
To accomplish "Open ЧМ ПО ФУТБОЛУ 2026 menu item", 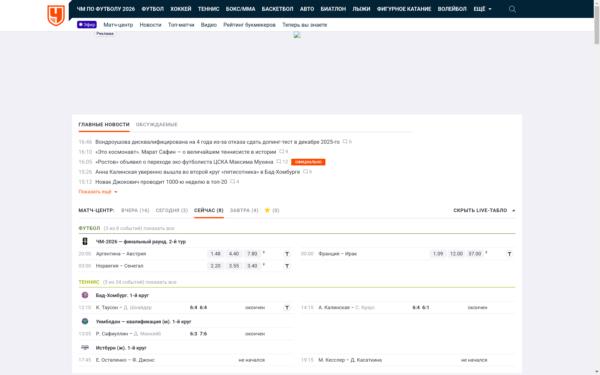I will 106,9.
